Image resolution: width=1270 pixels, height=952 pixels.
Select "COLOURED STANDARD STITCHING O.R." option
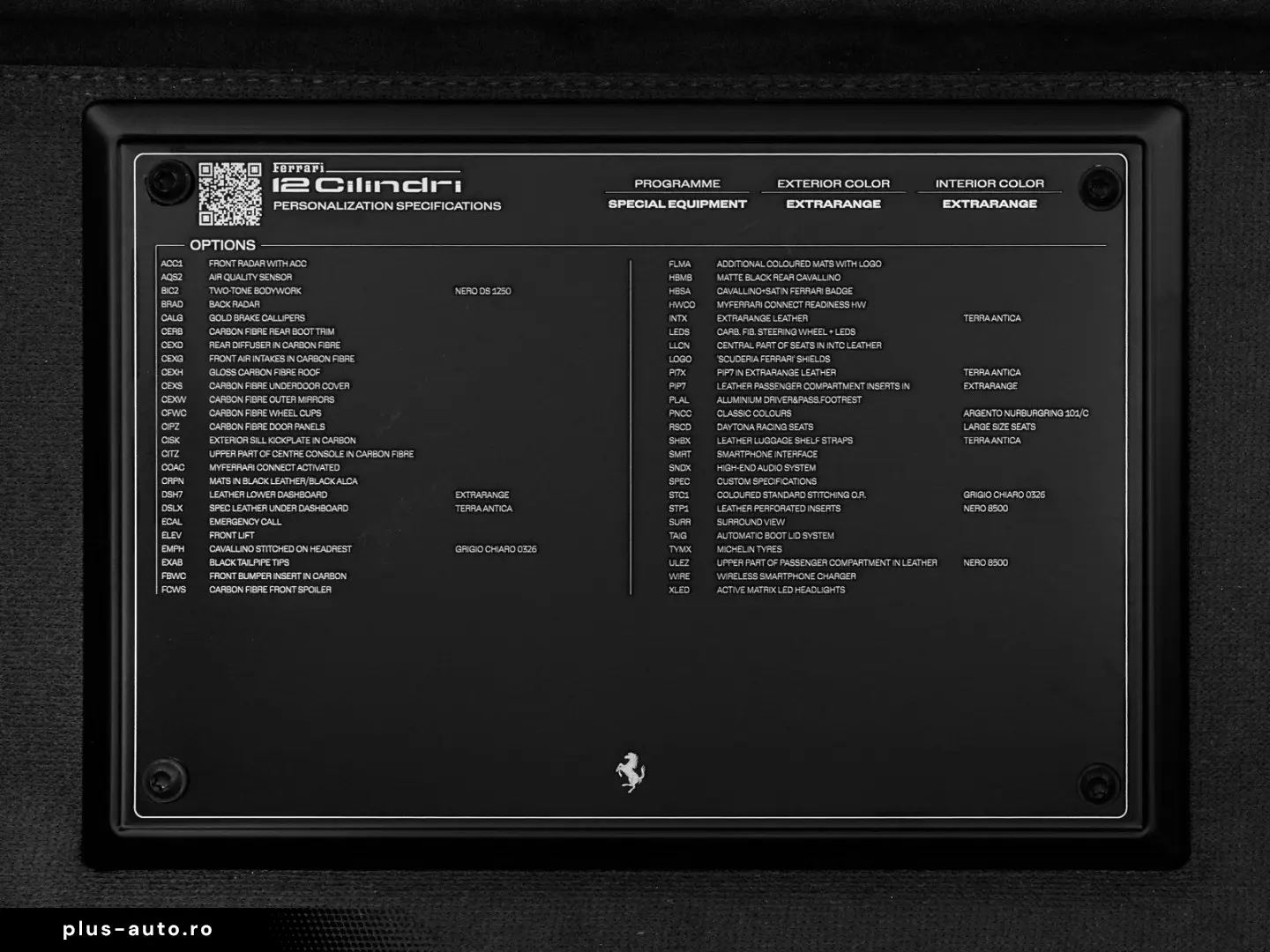click(x=792, y=495)
